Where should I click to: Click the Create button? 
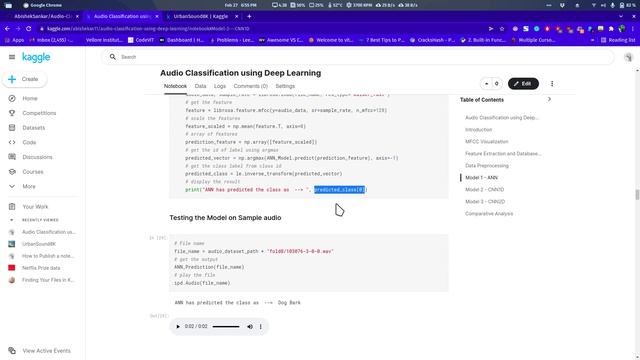pyautogui.click(x=25, y=79)
